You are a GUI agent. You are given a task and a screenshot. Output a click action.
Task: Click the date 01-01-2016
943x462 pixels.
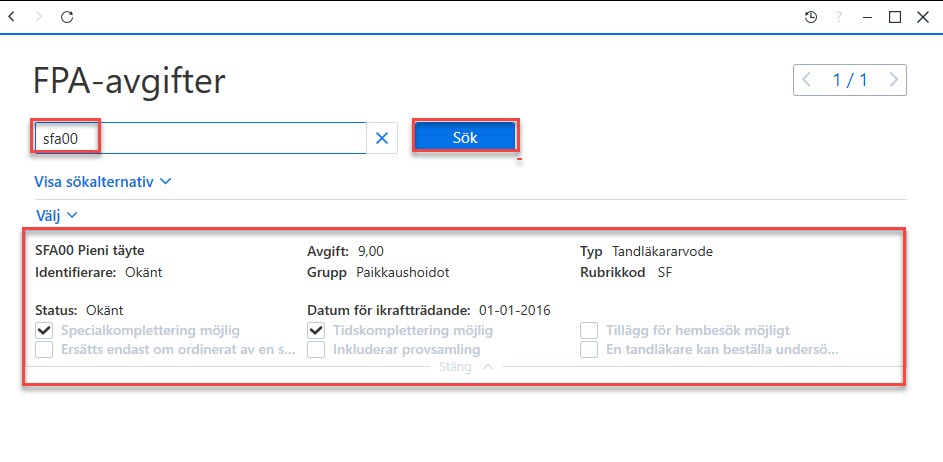pyautogui.click(x=515, y=311)
